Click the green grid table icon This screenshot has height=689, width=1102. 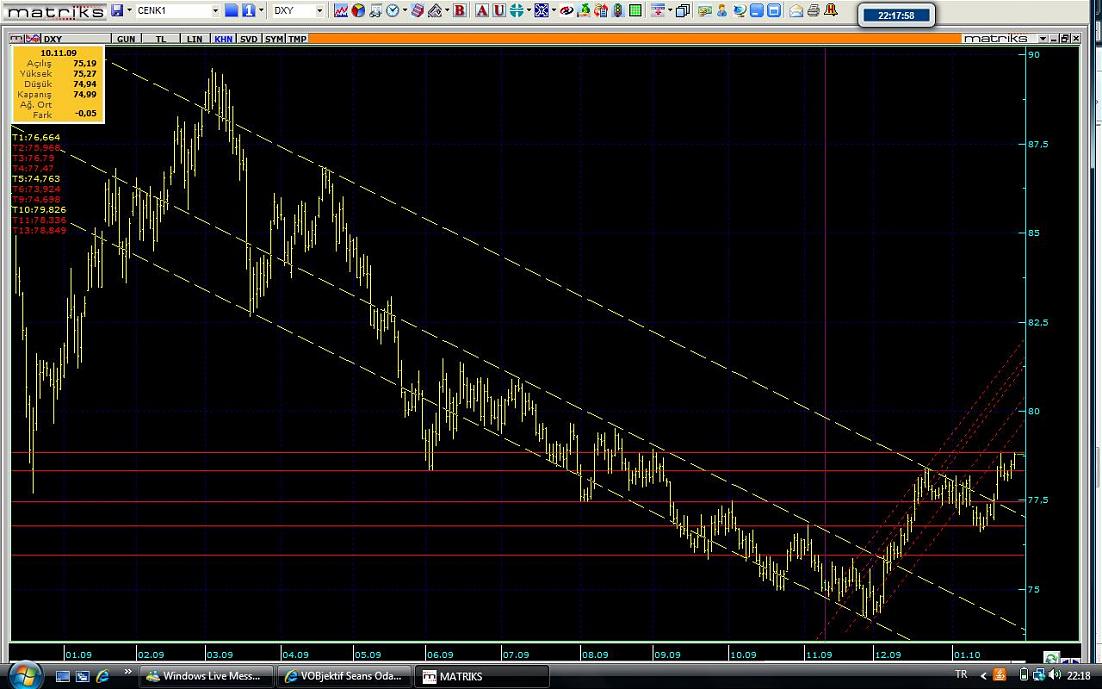[x=633, y=11]
